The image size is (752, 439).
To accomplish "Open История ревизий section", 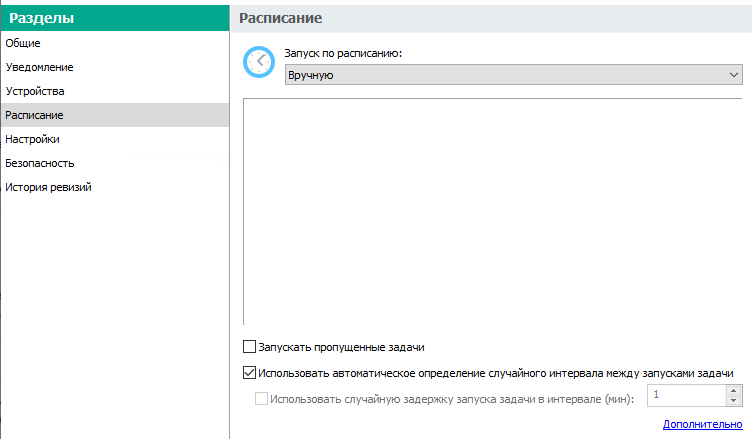I will (115, 187).
